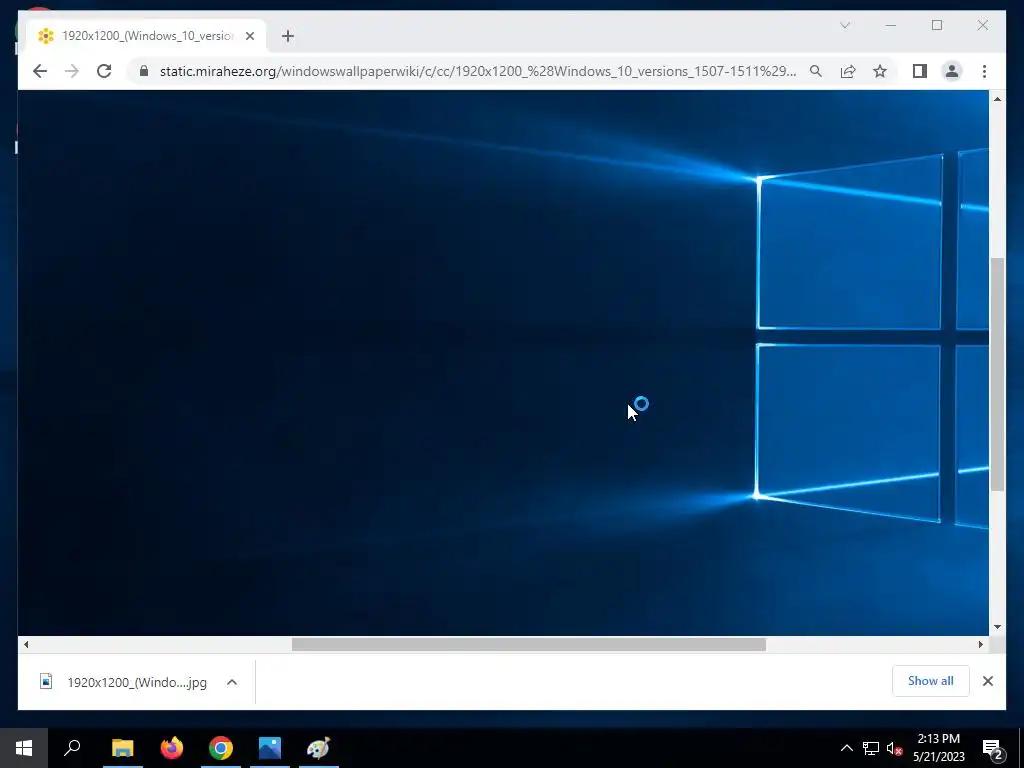Open the zoom magnifier in address bar
The image size is (1024, 768).
816,71
